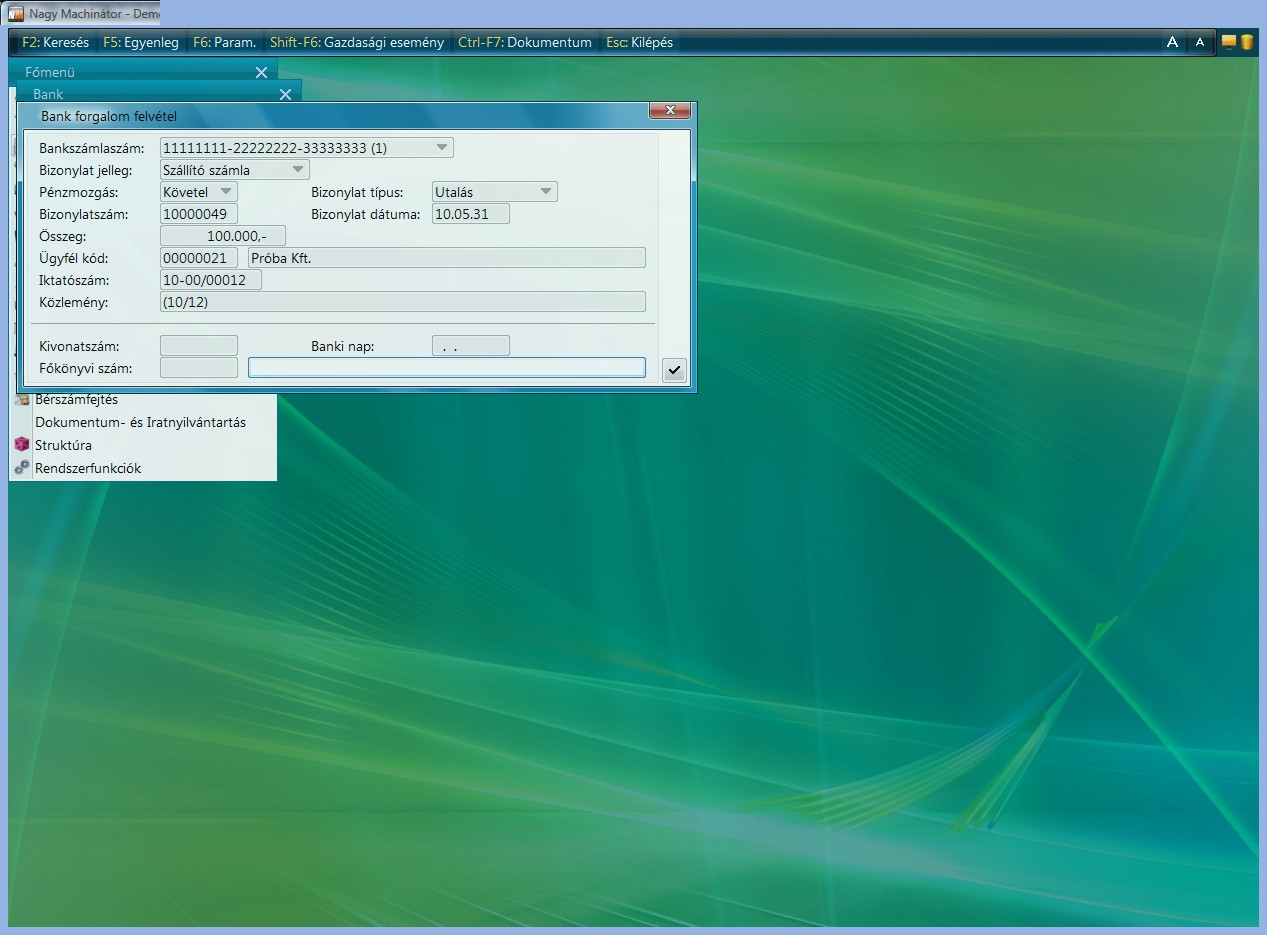Click the Bérszámfejtés icon in main menu
The height and width of the screenshot is (935, 1267).
[x=22, y=400]
